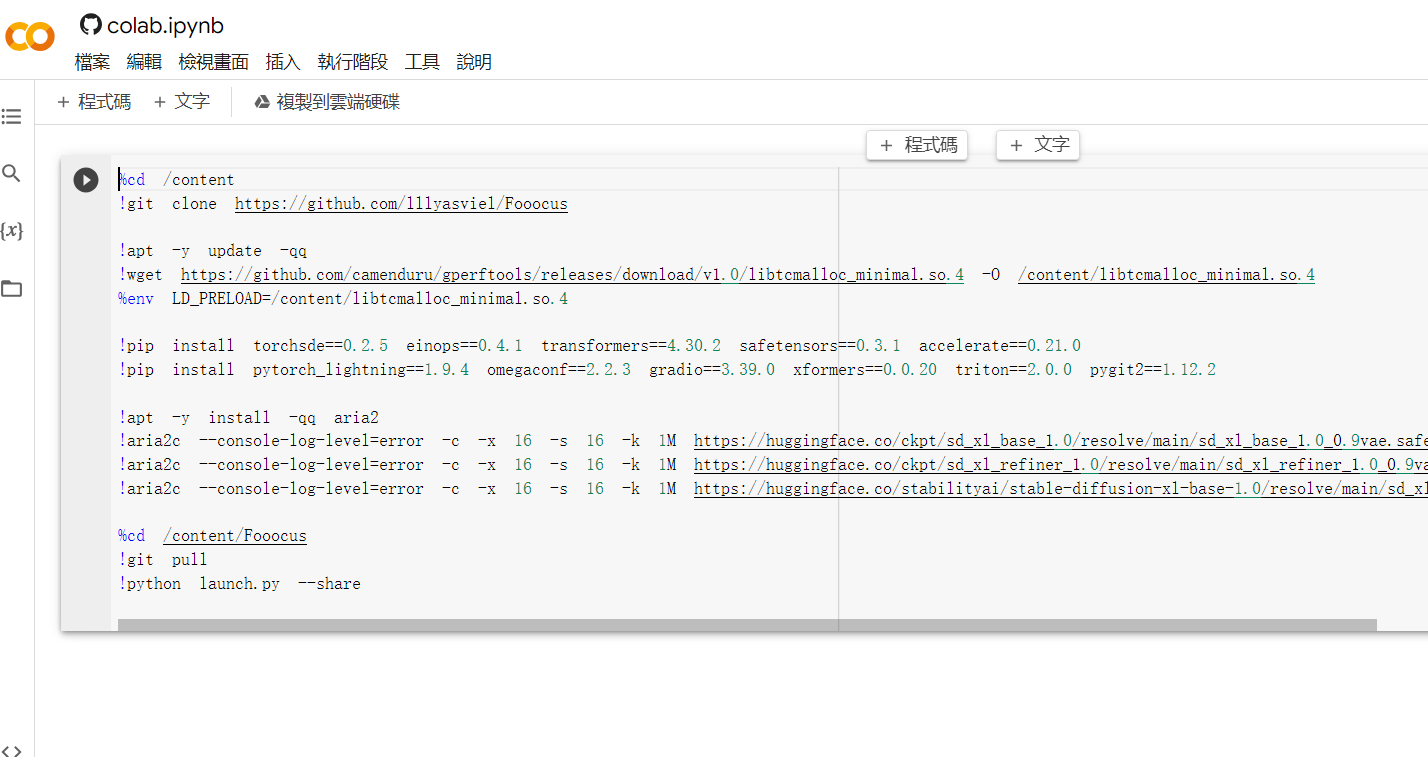Screen dimensions: 1428x757
Task: Open the 說明 menu
Action: tap(474, 62)
